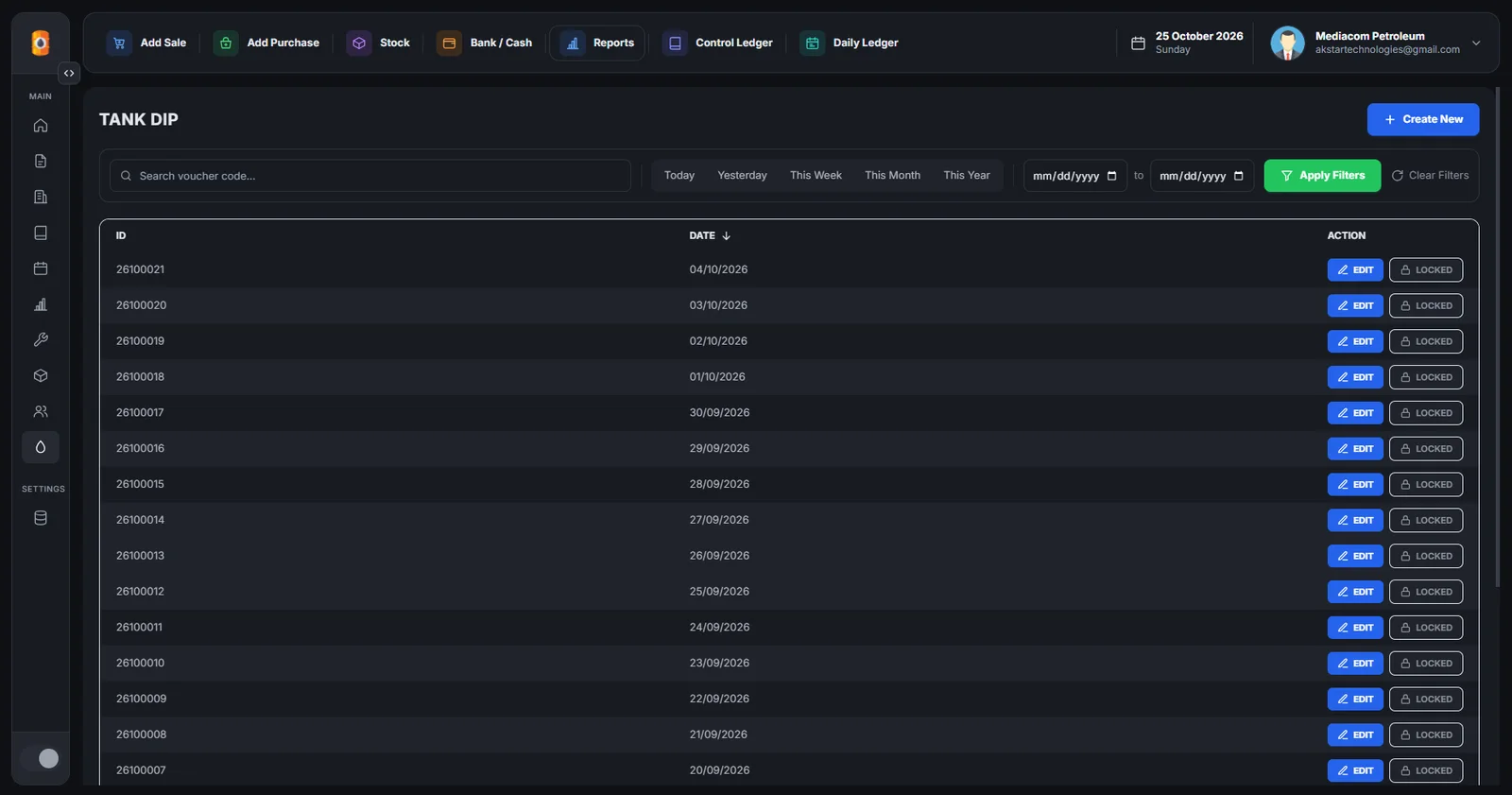
Task: Open the Bank / Cash section
Action: 485,43
